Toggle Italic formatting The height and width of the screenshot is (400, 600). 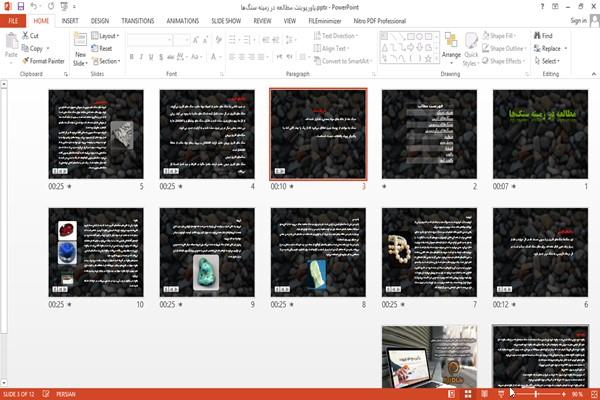tap(141, 57)
